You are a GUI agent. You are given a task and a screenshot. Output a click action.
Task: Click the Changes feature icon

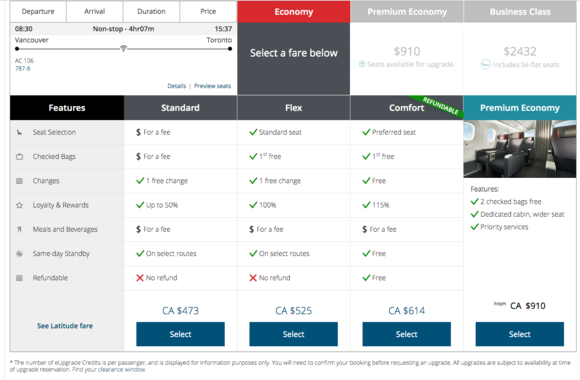pos(19,181)
